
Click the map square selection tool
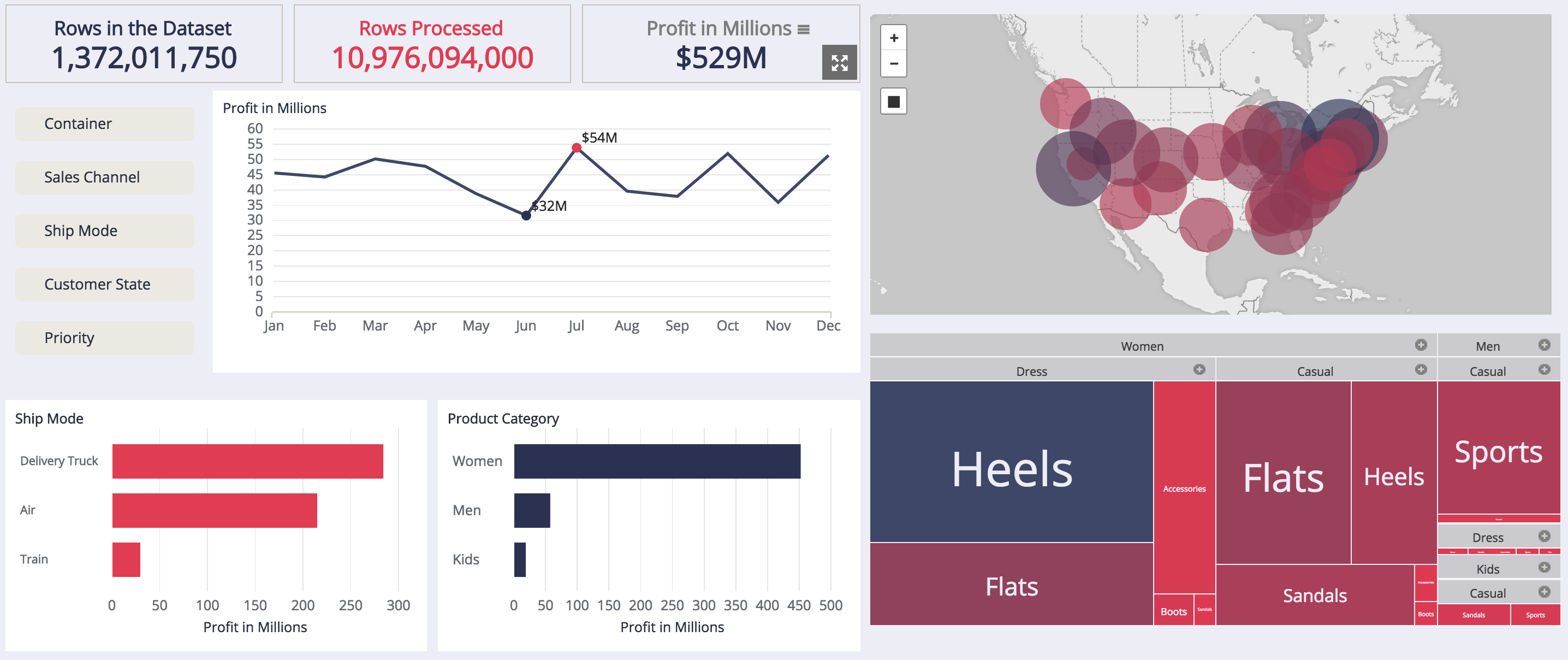click(894, 102)
